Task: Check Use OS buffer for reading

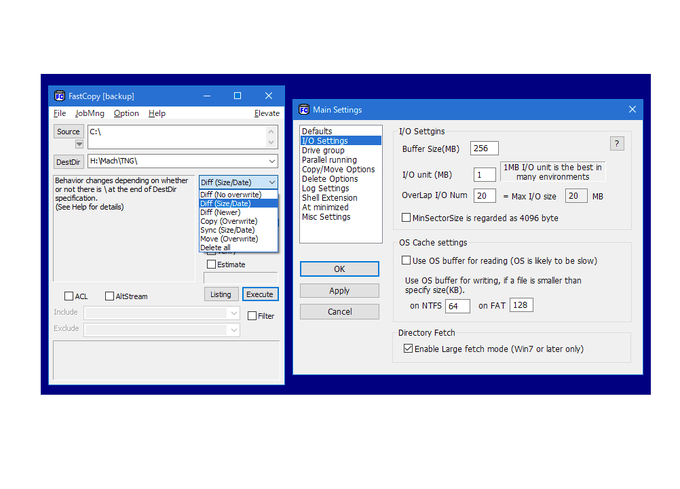Action: pos(407,259)
